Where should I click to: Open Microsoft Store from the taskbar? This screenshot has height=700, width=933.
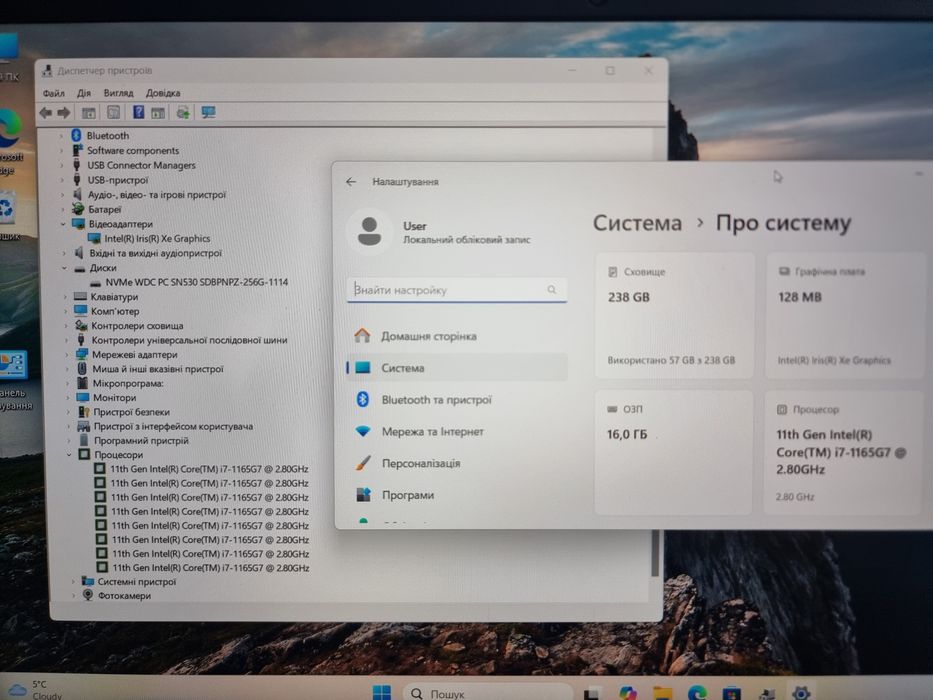[x=731, y=693]
